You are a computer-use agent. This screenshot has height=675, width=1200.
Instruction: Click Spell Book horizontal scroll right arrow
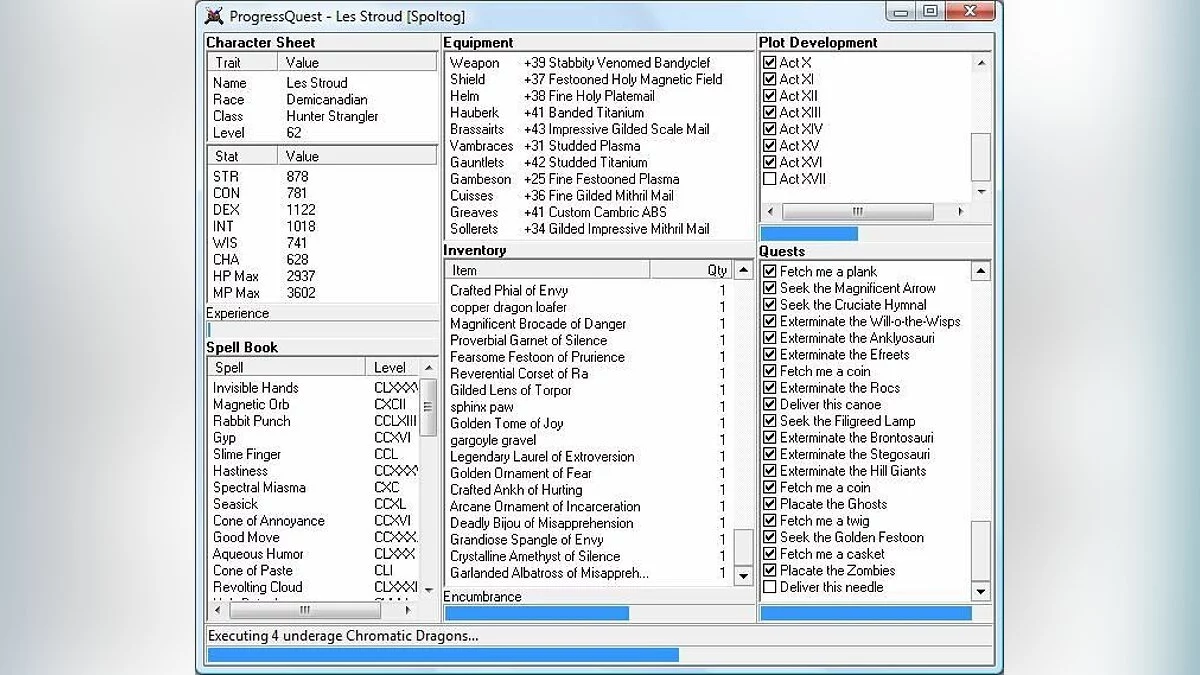pyautogui.click(x=407, y=609)
